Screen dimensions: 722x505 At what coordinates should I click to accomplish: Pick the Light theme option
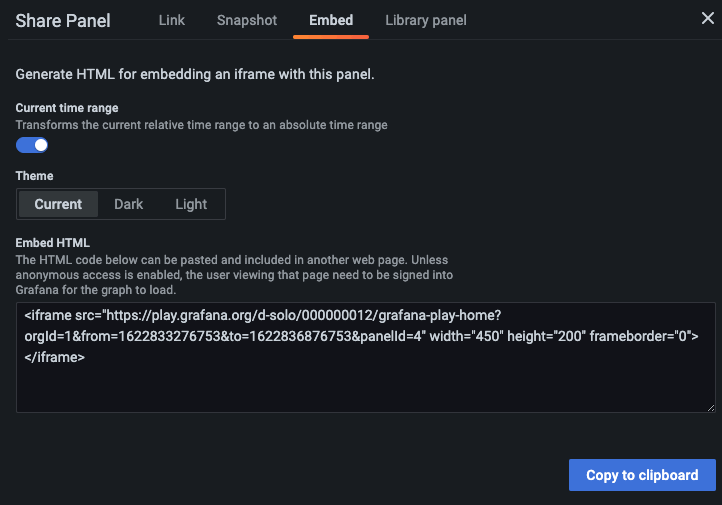[x=191, y=204]
